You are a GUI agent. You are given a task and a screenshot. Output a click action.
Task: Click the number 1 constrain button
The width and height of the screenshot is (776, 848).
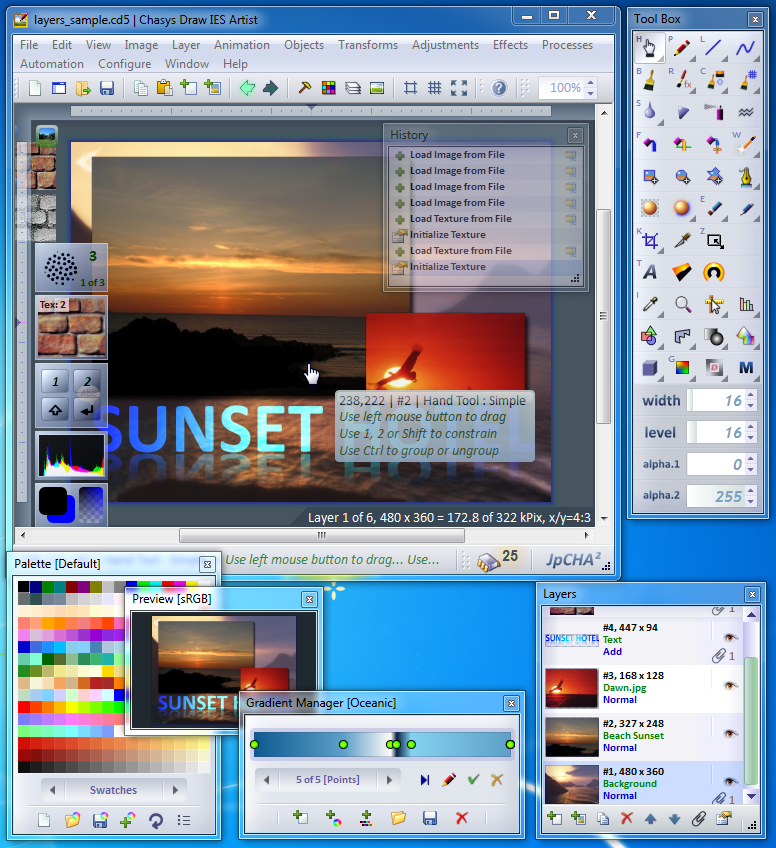[x=55, y=381]
